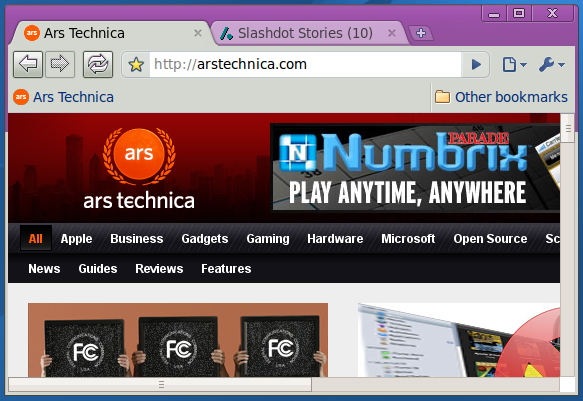Bookmark this page with the star icon
583x401 pixels.
(136, 65)
